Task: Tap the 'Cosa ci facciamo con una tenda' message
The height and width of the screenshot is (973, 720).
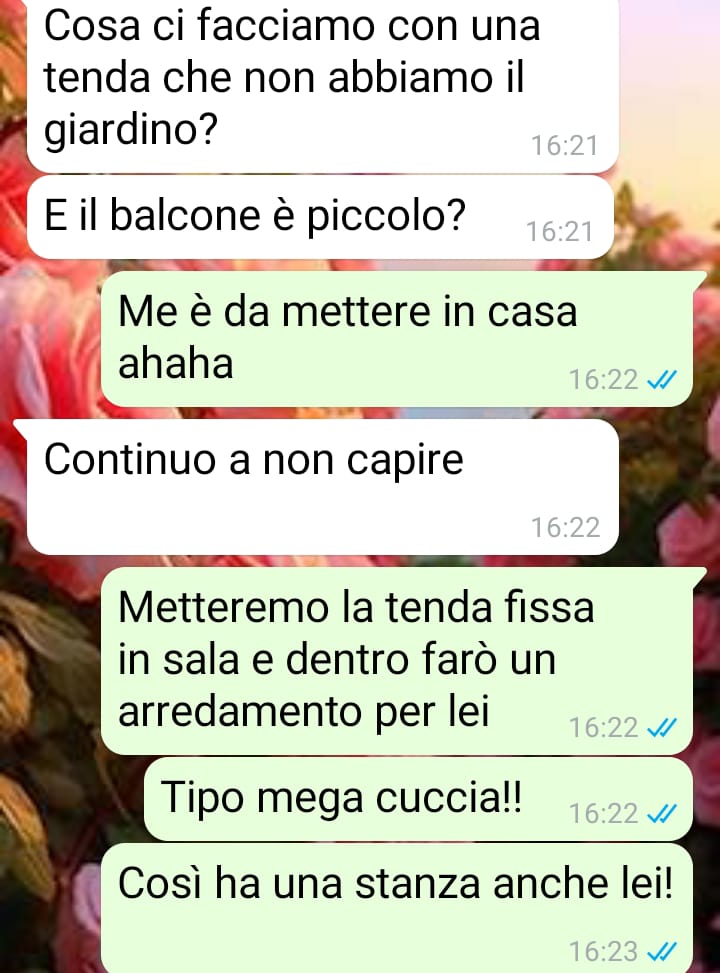Action: (x=323, y=86)
